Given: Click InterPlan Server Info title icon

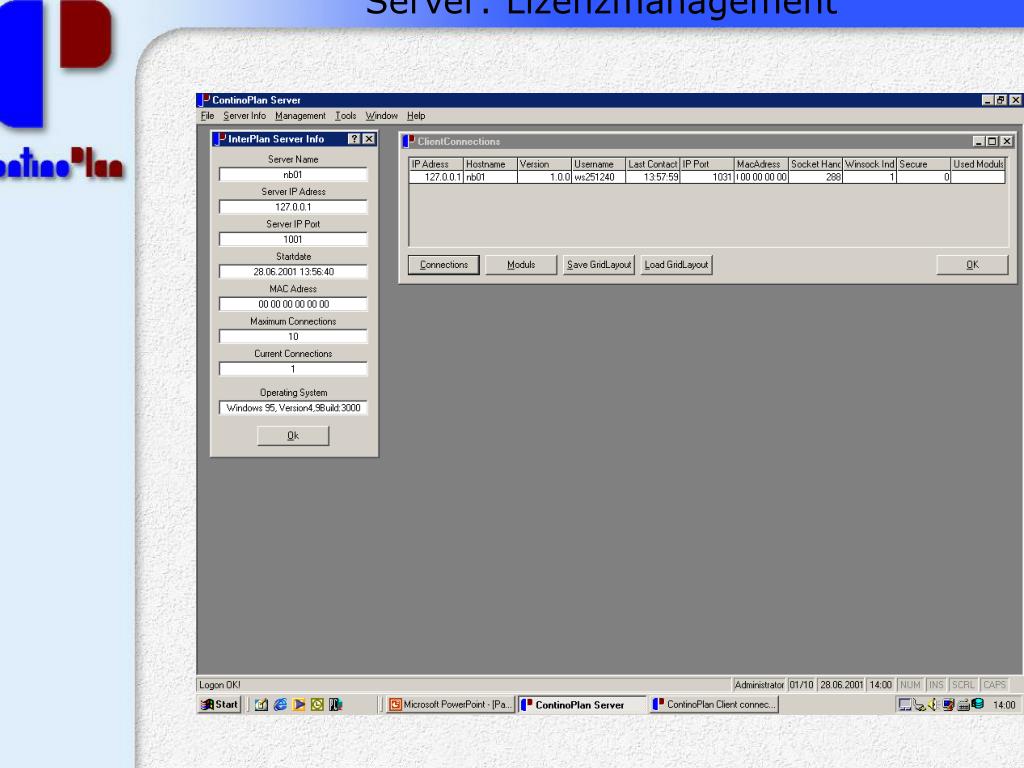Looking at the screenshot, I should pos(220,138).
